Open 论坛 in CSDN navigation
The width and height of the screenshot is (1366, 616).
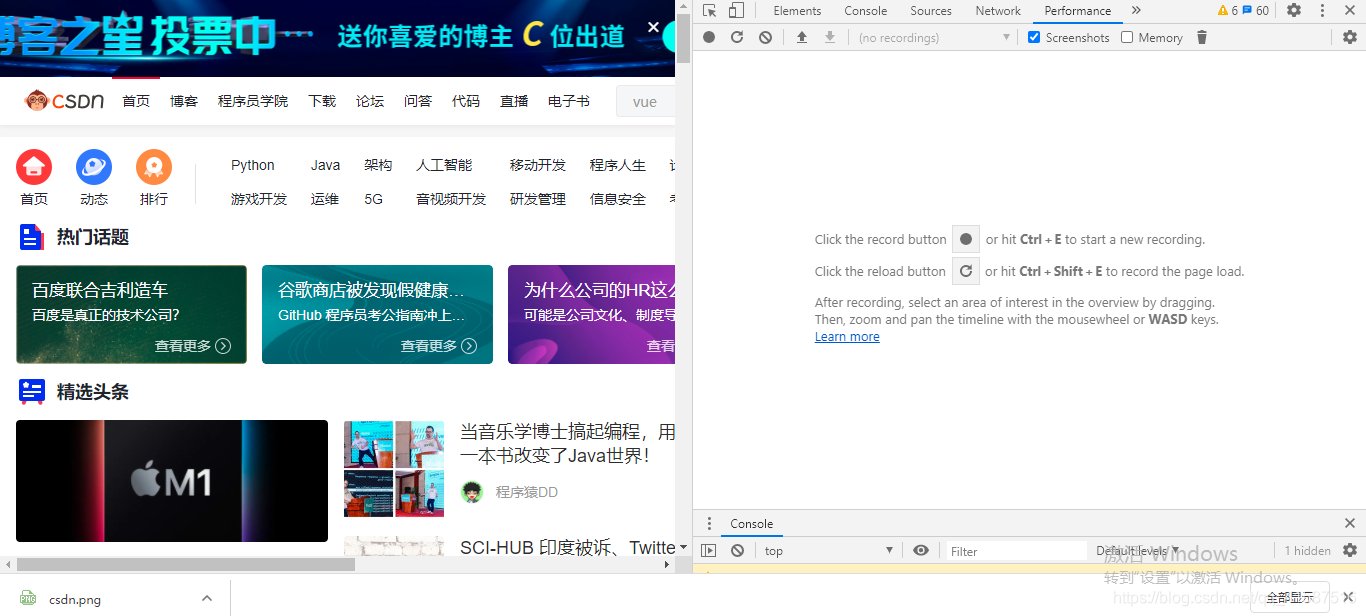(x=370, y=101)
